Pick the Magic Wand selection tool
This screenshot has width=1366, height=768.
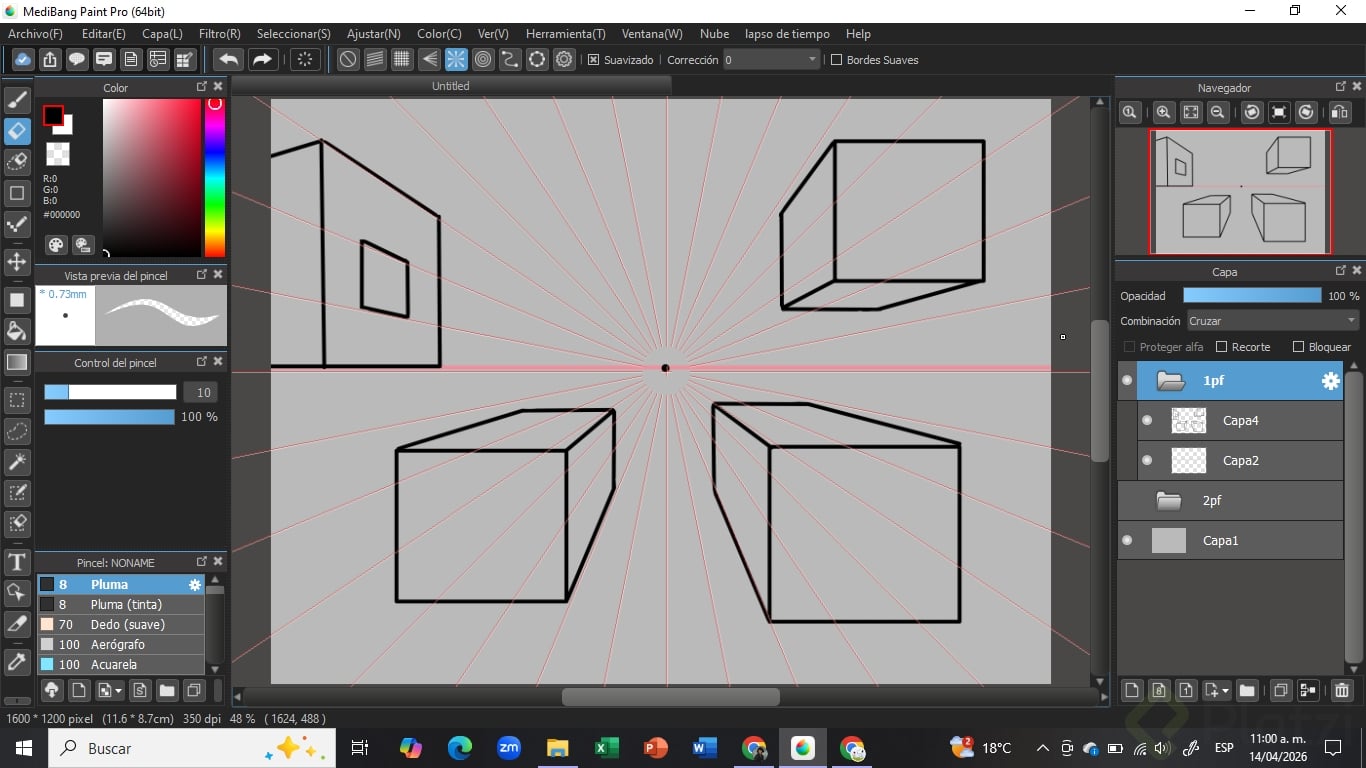coord(17,462)
